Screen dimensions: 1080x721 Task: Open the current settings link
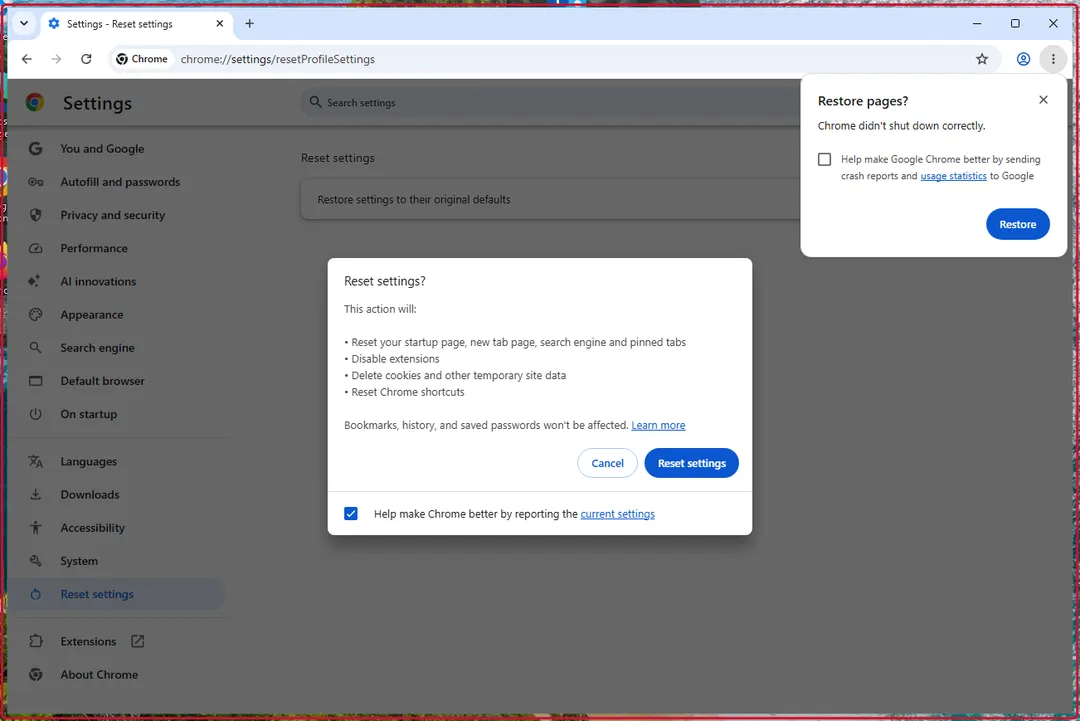tap(617, 514)
